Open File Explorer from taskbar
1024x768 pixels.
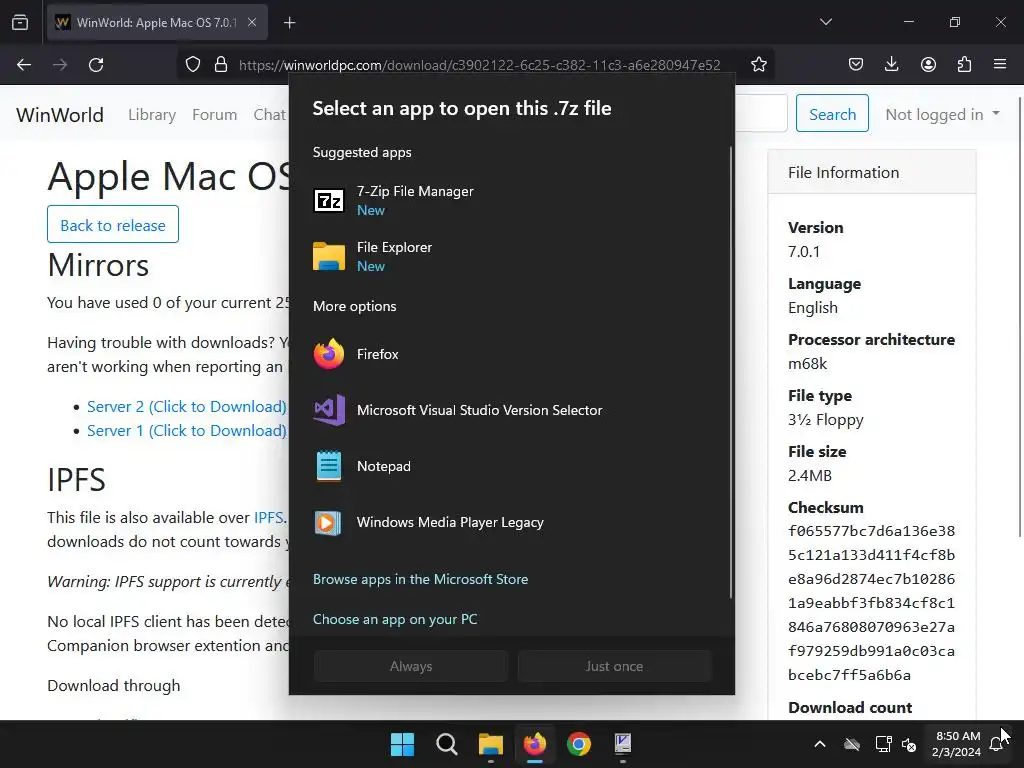click(490, 744)
